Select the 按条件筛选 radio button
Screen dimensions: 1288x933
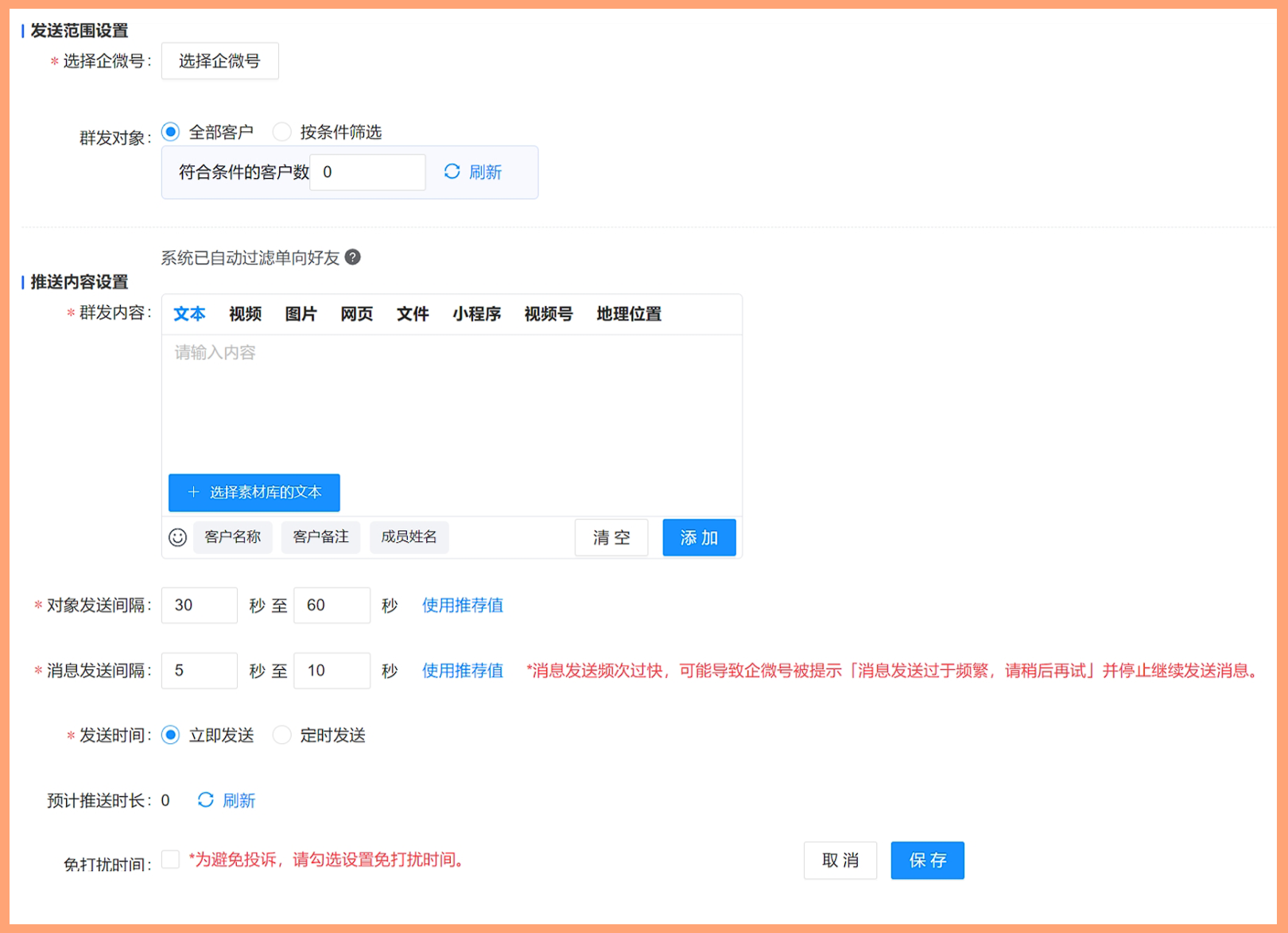(281, 131)
